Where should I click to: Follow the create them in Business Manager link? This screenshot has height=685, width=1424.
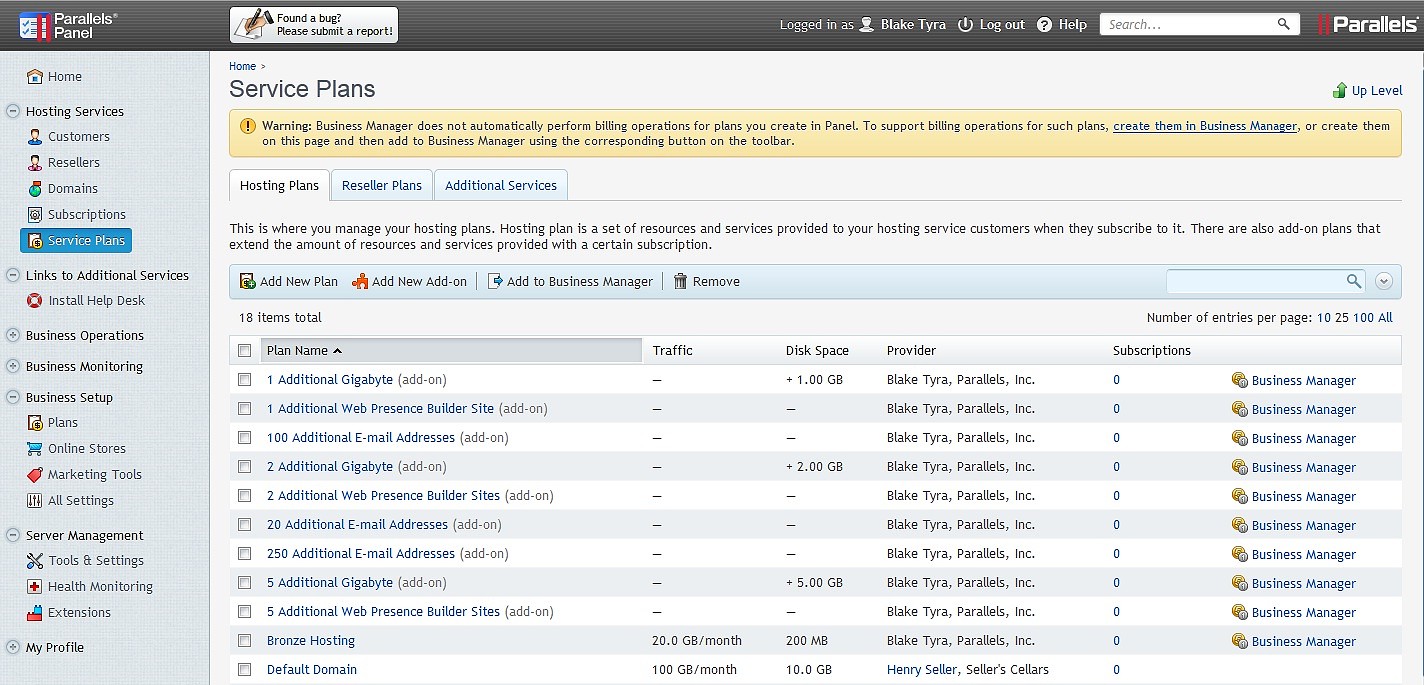1205,126
